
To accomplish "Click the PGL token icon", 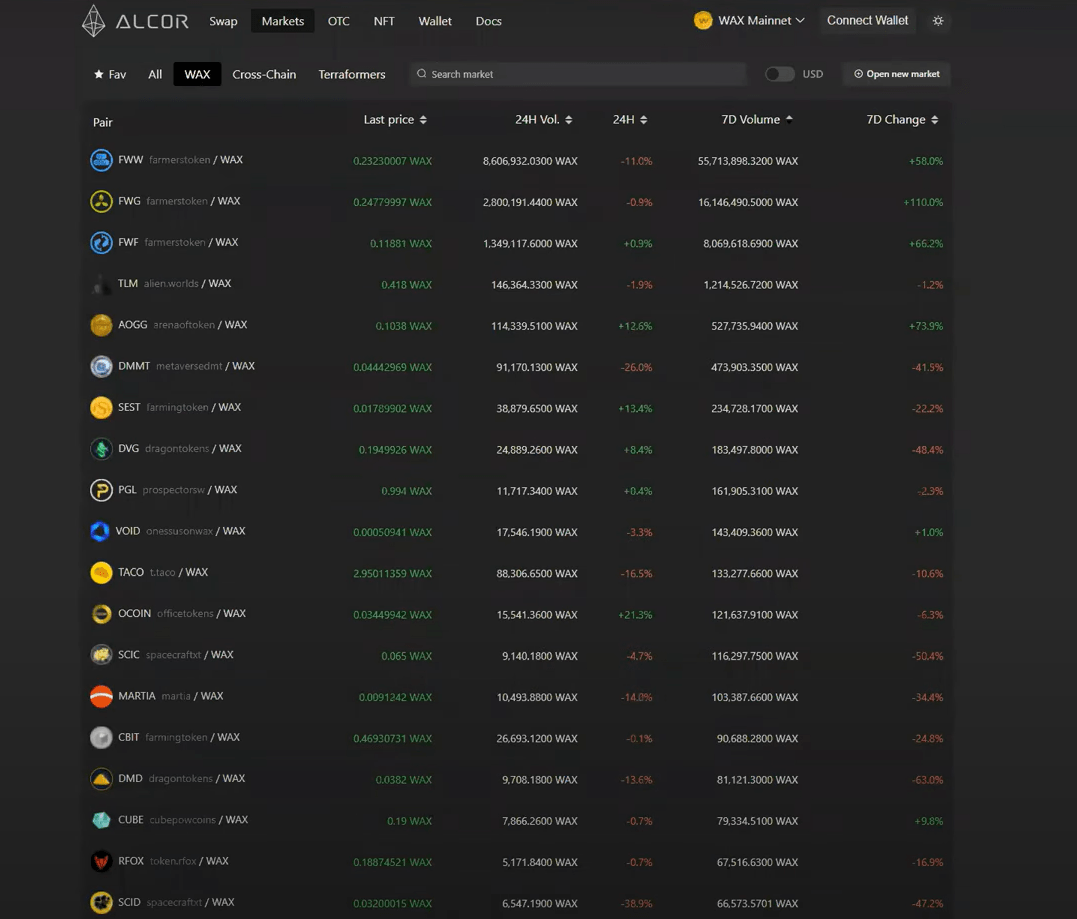I will [101, 490].
